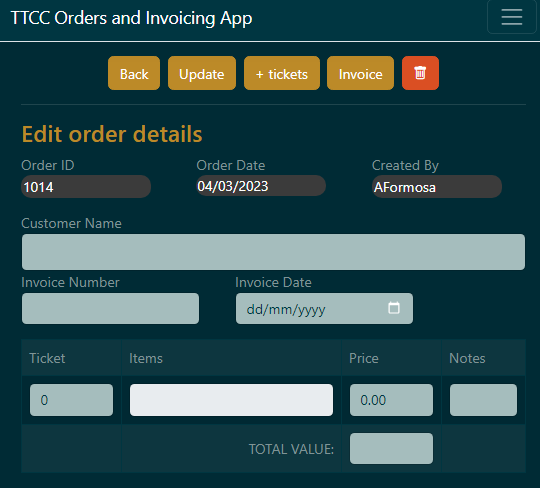540x488 pixels.
Task: Focus the white Items input field
Action: pos(231,400)
